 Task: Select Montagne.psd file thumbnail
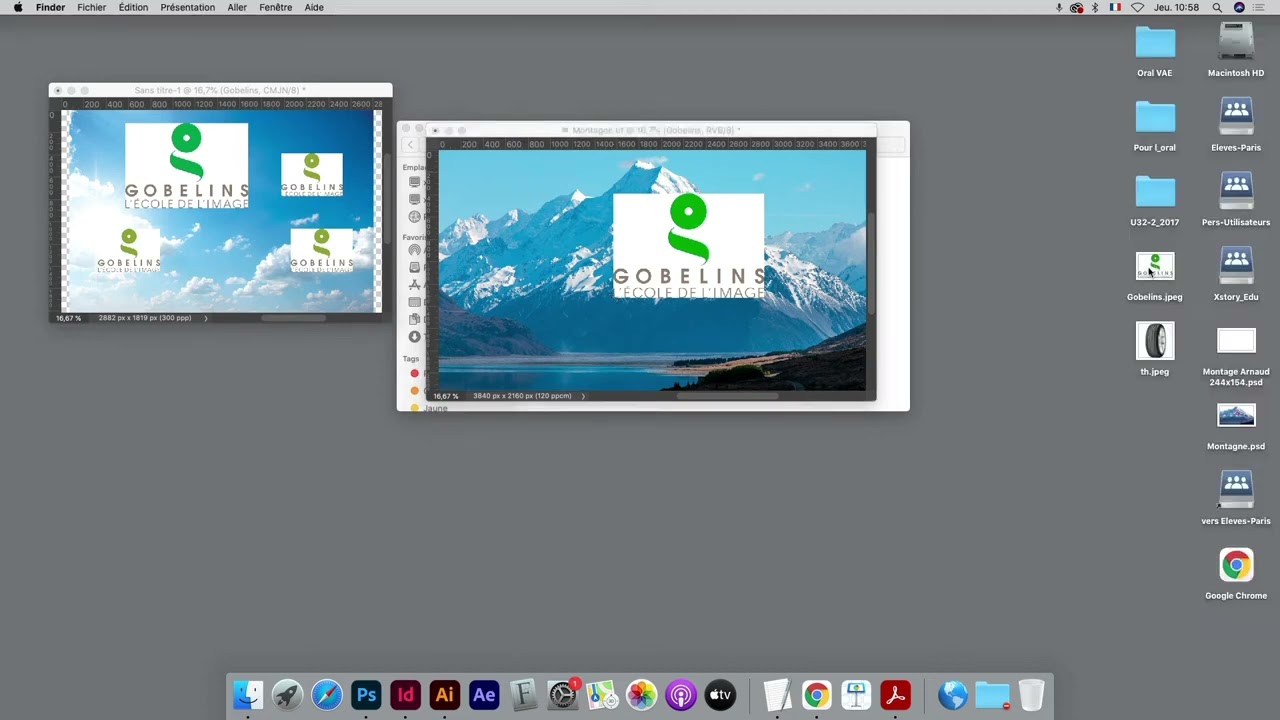click(1236, 415)
